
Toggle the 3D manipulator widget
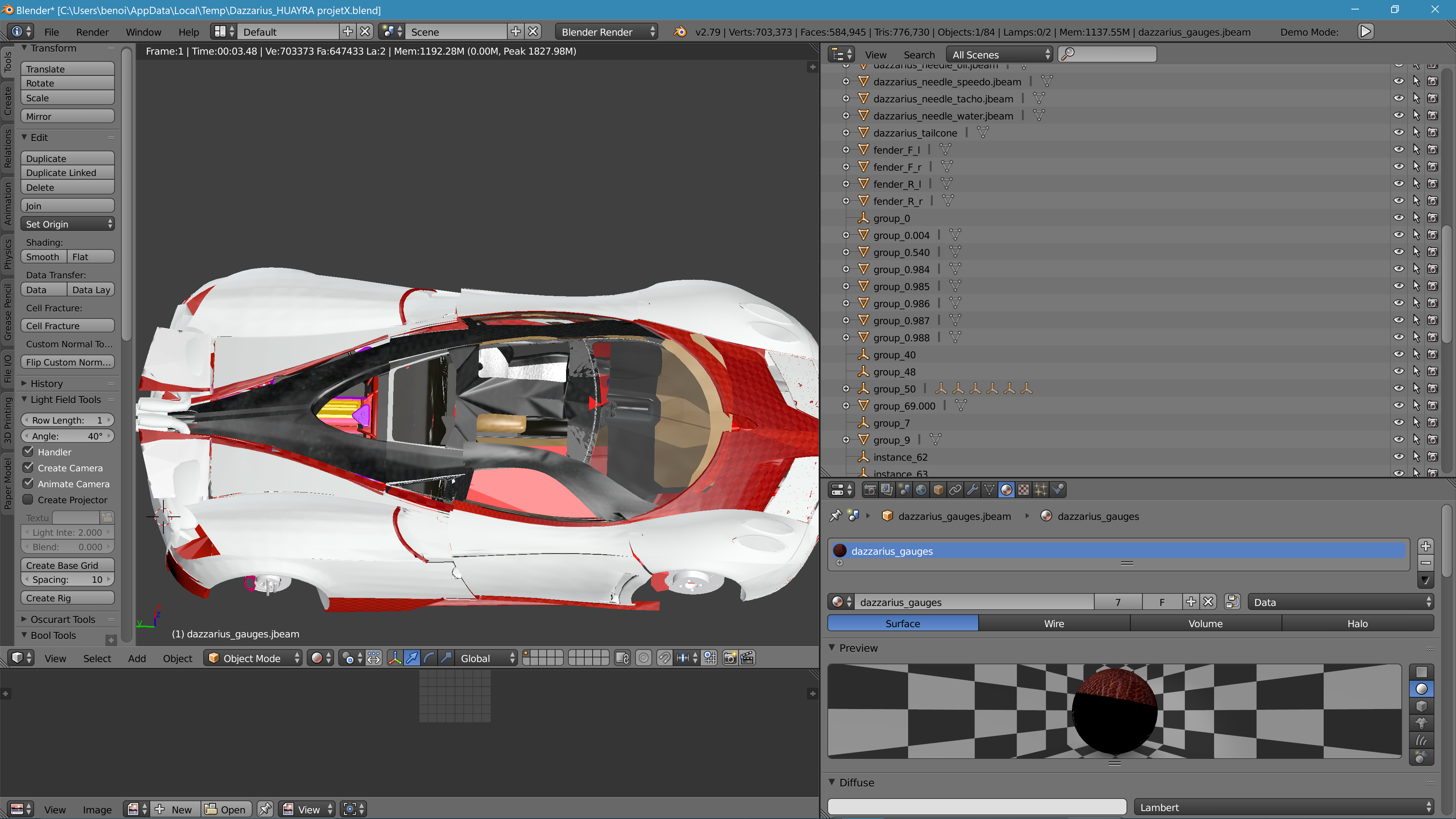(395, 658)
